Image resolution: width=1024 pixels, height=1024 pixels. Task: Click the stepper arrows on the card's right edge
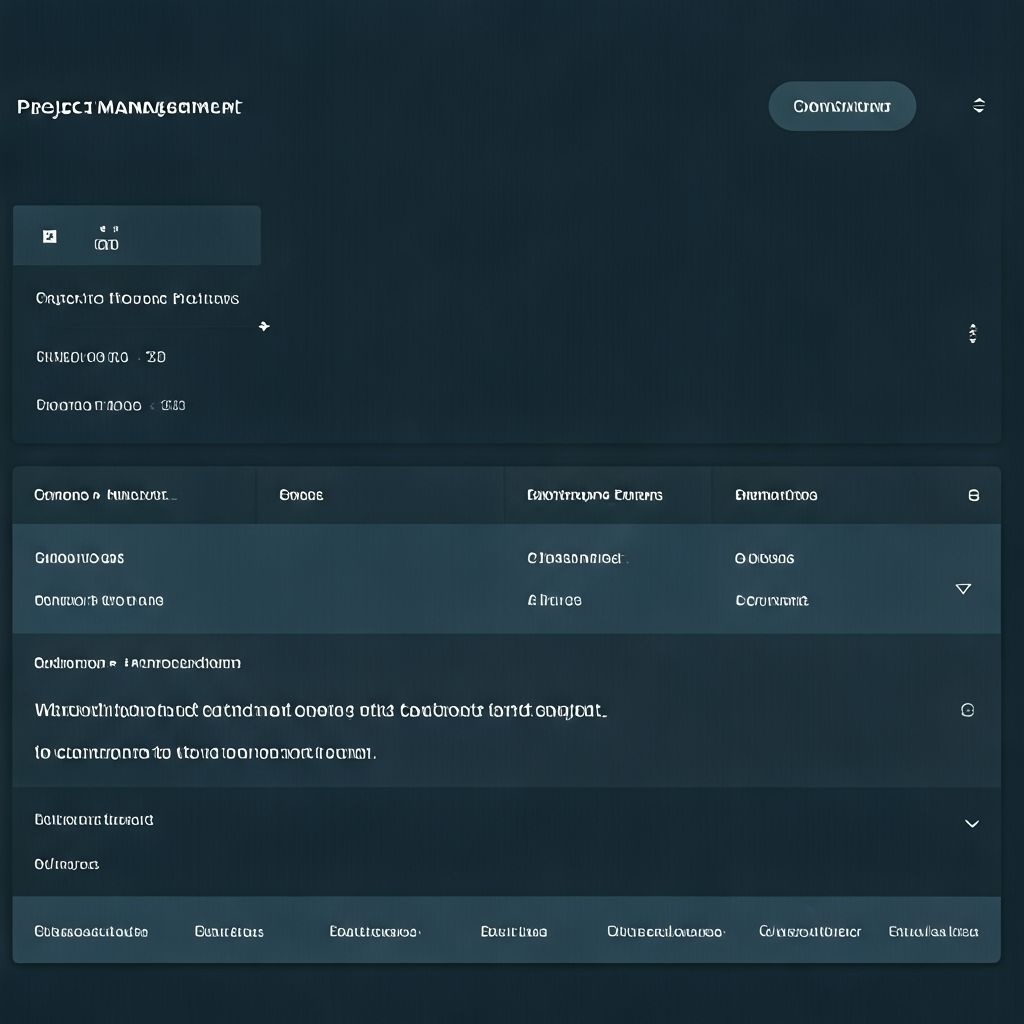[972, 334]
